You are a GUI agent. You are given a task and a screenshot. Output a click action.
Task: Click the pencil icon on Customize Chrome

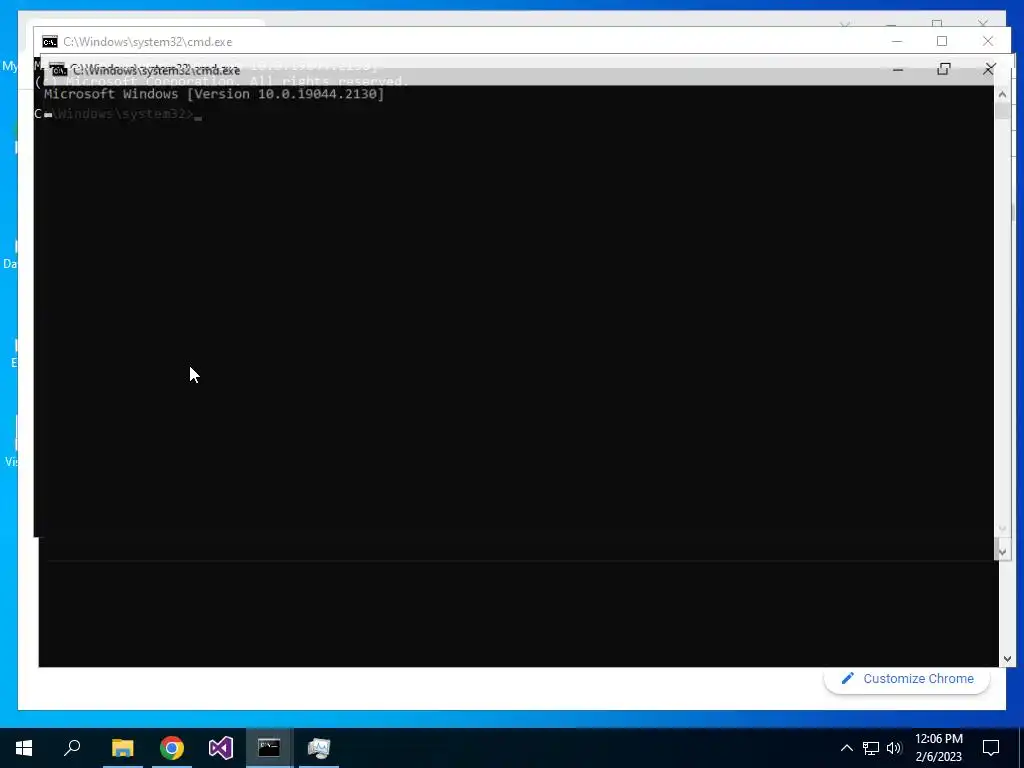tap(847, 679)
